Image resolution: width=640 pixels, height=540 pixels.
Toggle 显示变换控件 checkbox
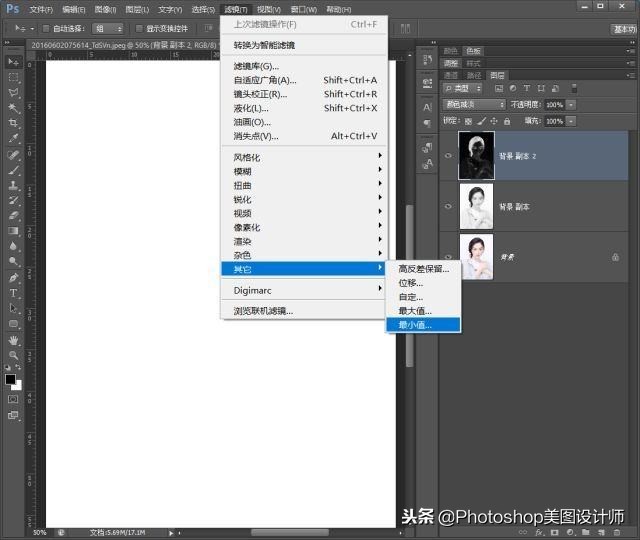tap(139, 28)
